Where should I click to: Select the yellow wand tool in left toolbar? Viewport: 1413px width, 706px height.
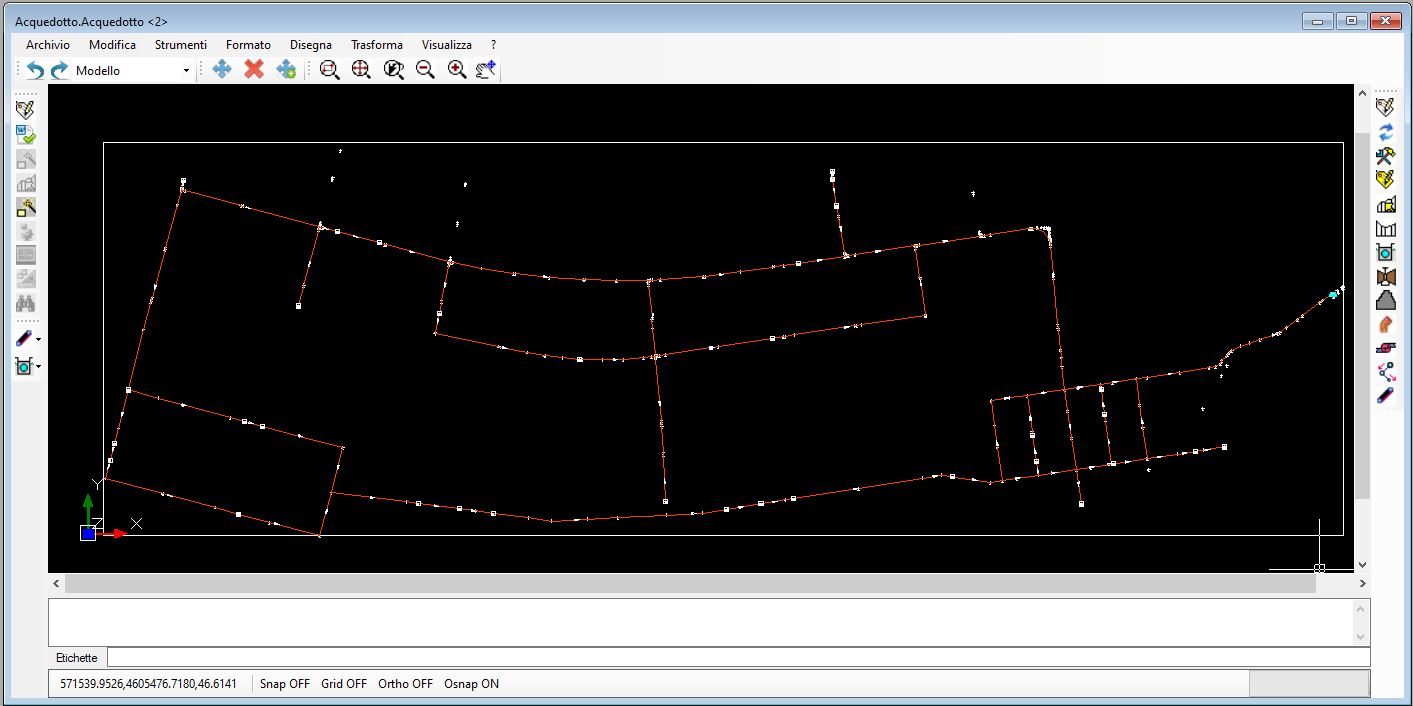point(26,207)
